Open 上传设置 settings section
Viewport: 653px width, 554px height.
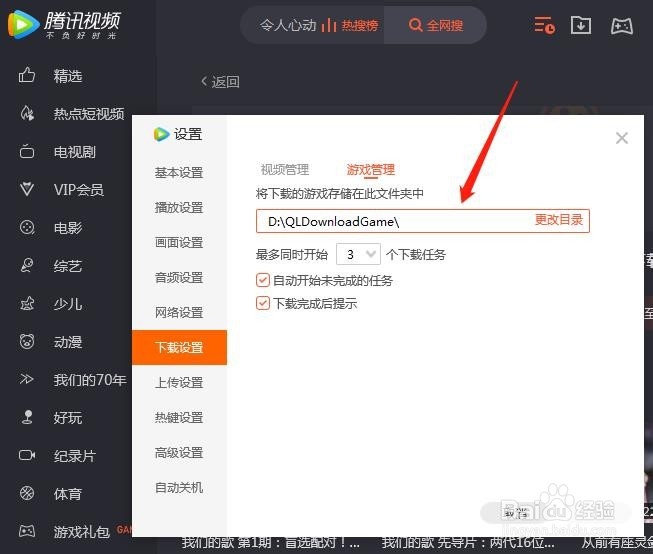tap(179, 382)
